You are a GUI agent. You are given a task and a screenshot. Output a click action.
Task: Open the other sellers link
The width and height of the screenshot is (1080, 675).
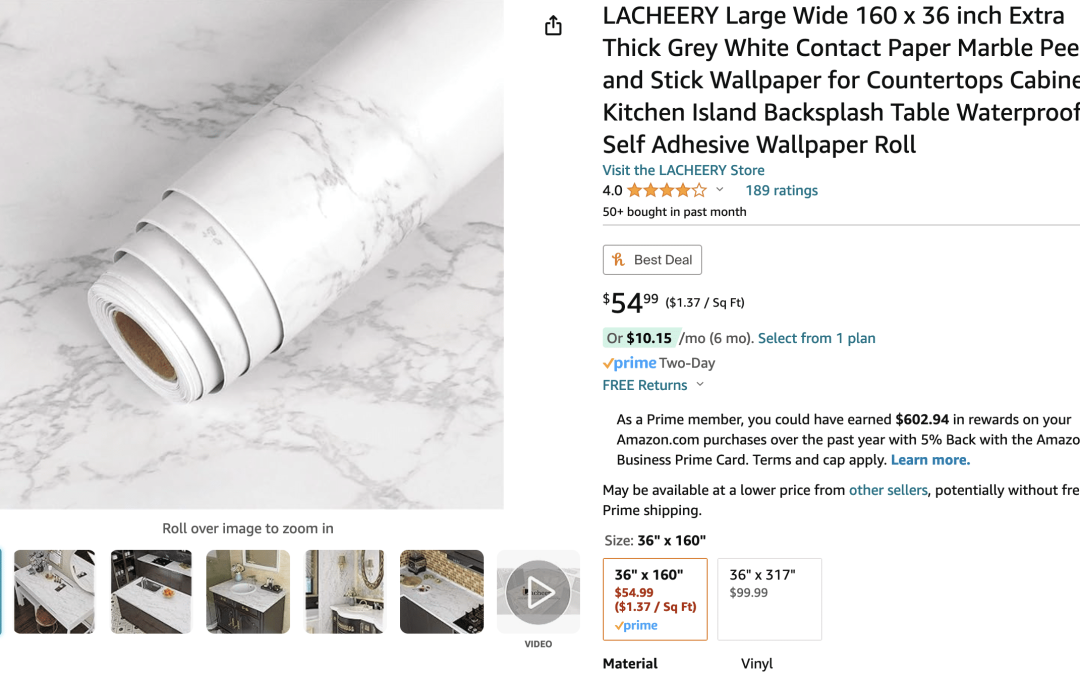888,490
